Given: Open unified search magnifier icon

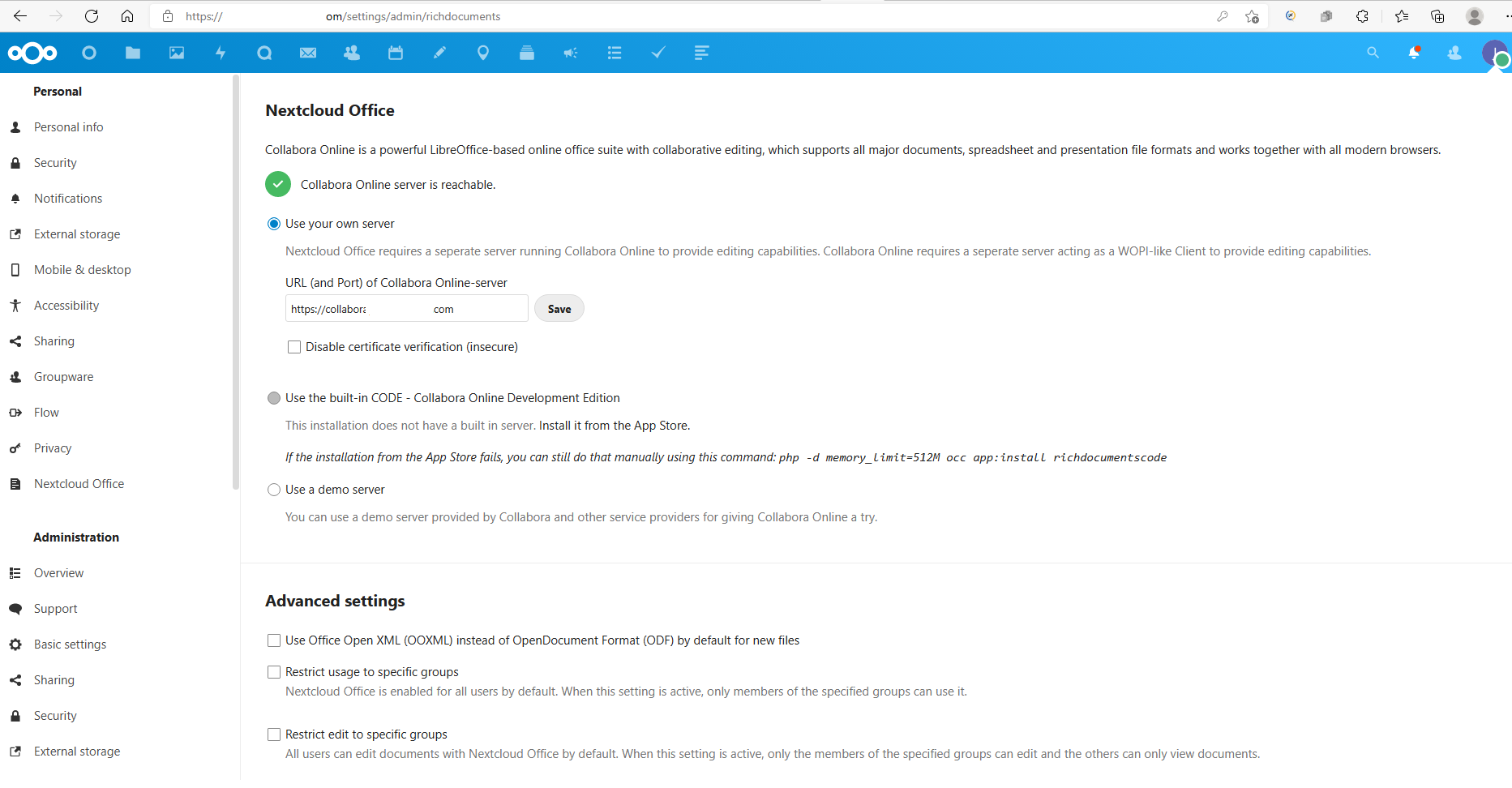Looking at the screenshot, I should 1373,53.
